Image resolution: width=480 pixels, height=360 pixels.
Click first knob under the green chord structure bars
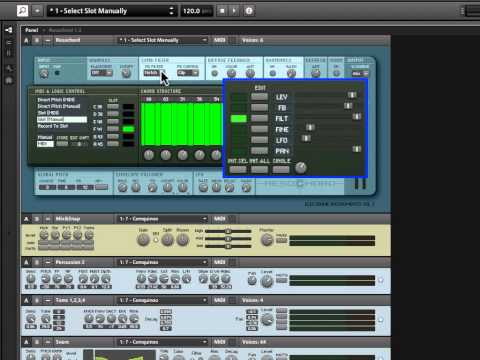[149, 155]
